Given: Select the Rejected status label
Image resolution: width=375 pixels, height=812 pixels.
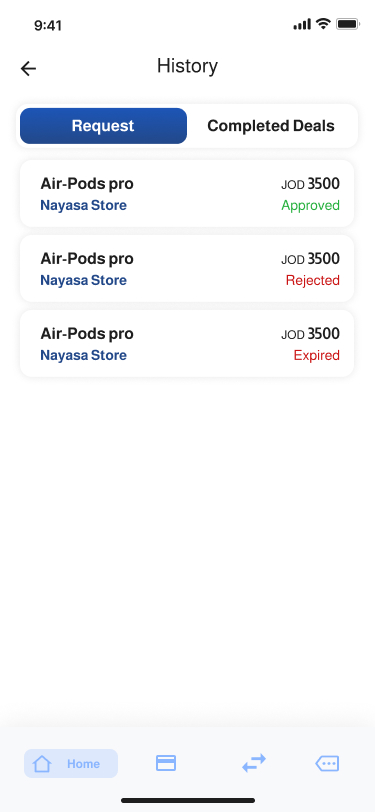Looking at the screenshot, I should (313, 281).
